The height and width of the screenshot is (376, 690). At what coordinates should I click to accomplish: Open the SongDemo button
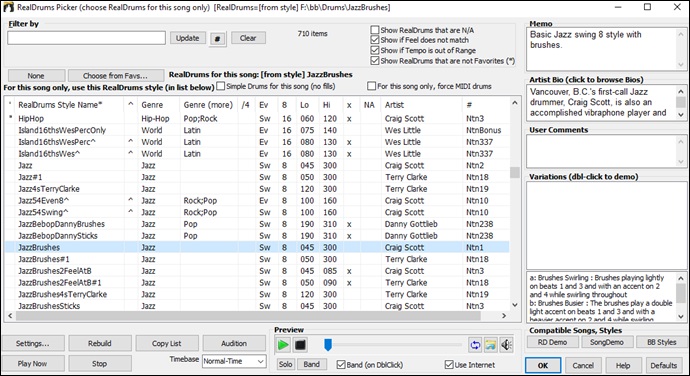(607, 342)
